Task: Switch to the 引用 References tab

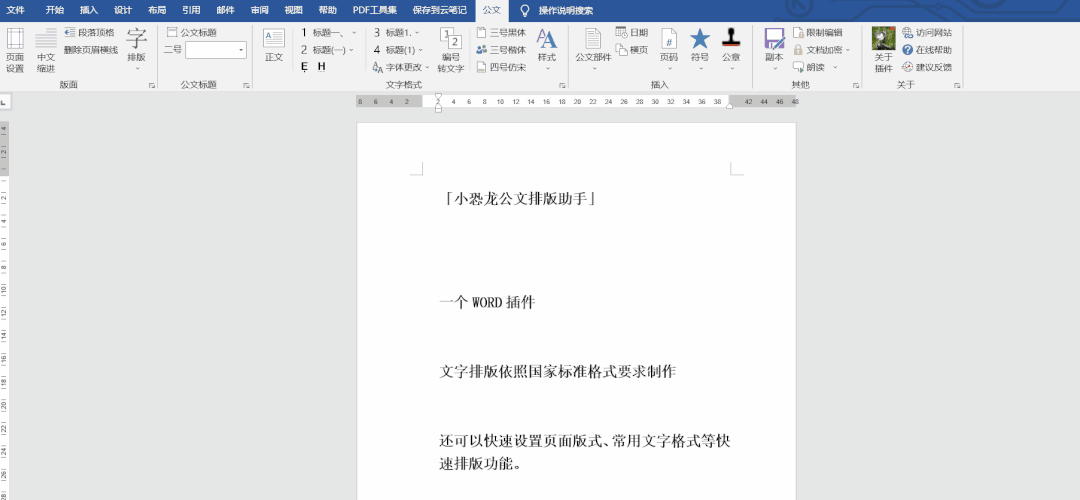Action: point(191,10)
